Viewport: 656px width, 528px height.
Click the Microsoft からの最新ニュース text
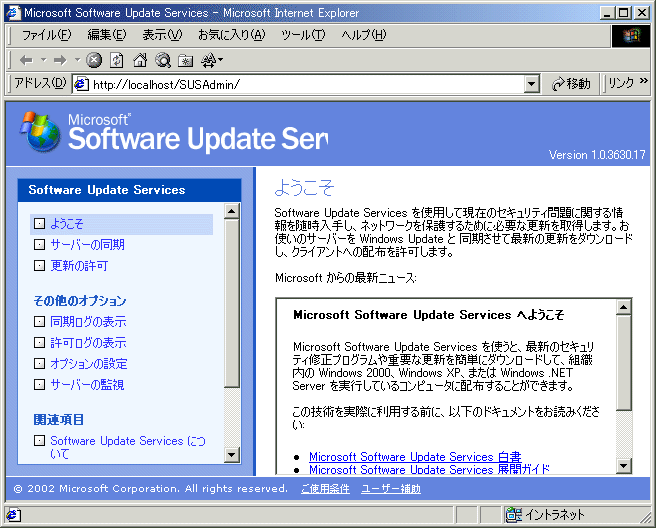346,278
